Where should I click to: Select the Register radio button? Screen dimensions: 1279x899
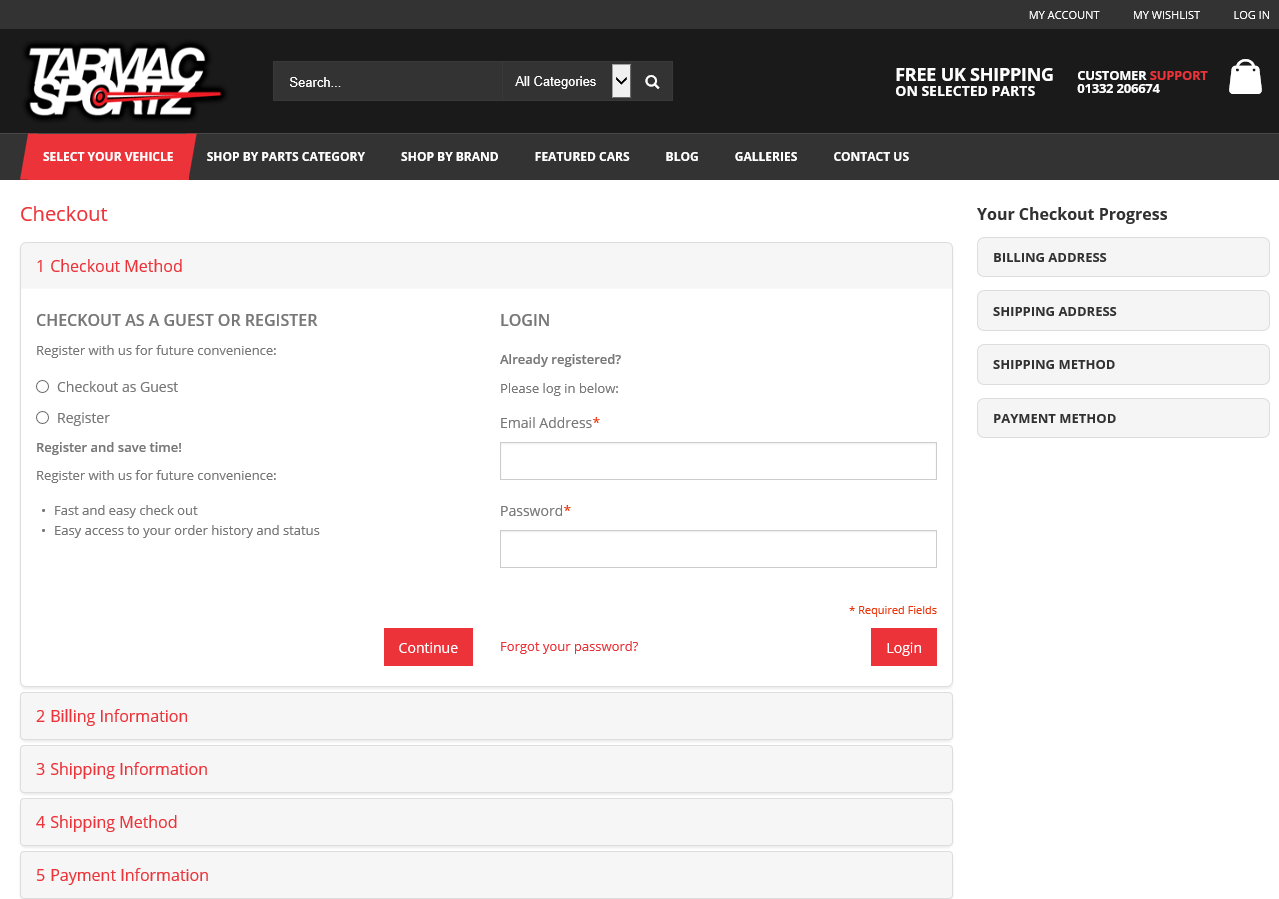click(43, 418)
